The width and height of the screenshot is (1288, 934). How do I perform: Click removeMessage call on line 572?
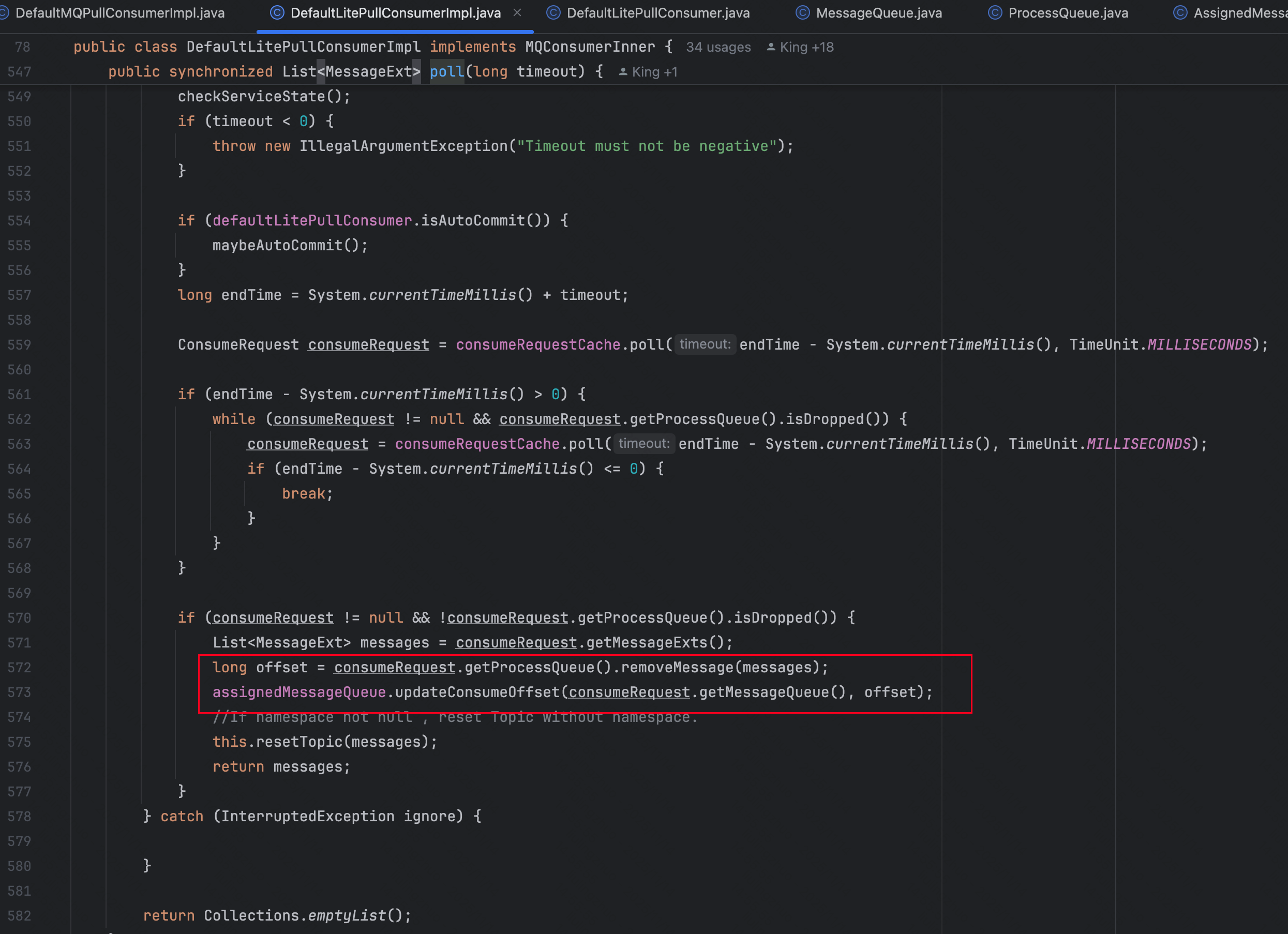[x=677, y=667]
